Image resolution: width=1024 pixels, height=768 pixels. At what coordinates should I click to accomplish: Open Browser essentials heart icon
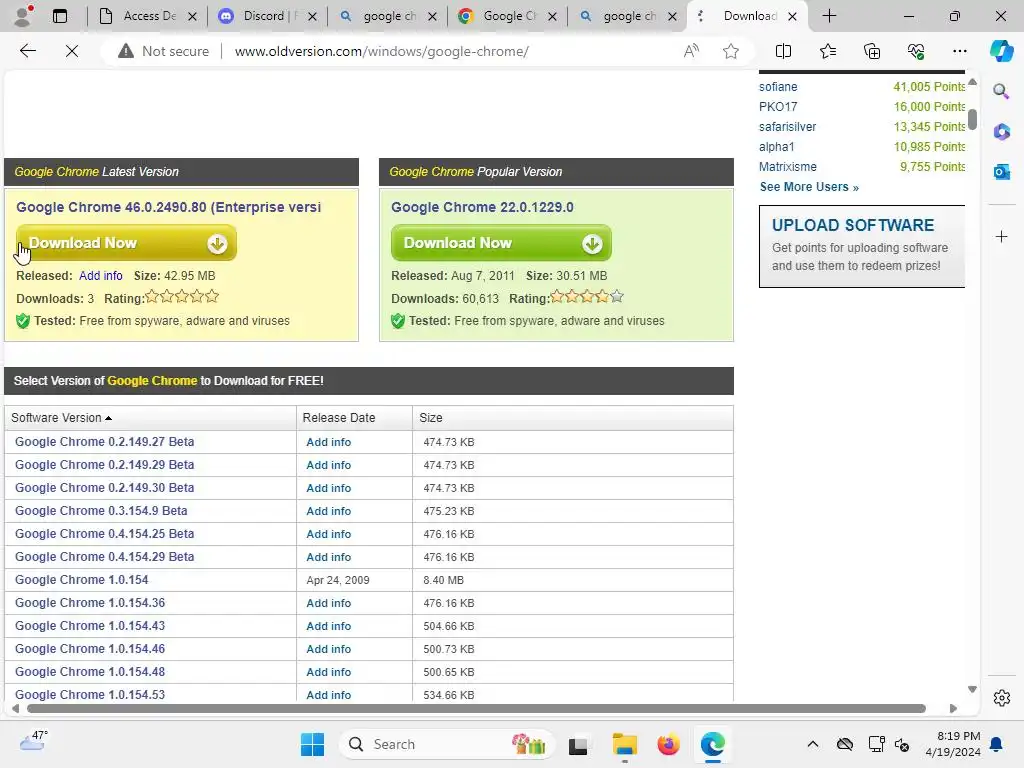pyautogui.click(x=916, y=51)
